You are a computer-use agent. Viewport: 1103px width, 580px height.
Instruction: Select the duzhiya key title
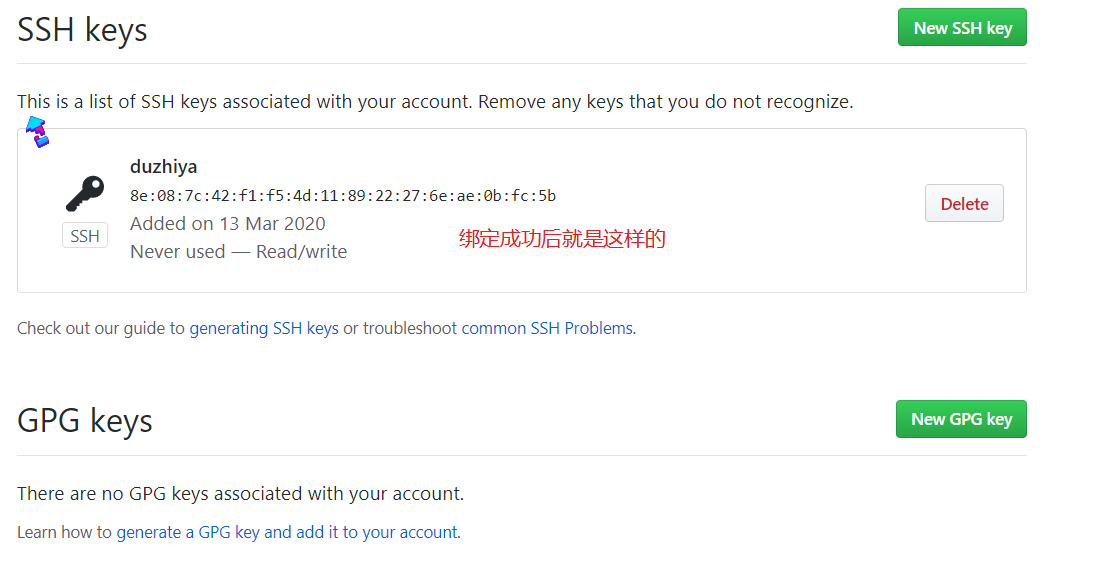click(163, 167)
